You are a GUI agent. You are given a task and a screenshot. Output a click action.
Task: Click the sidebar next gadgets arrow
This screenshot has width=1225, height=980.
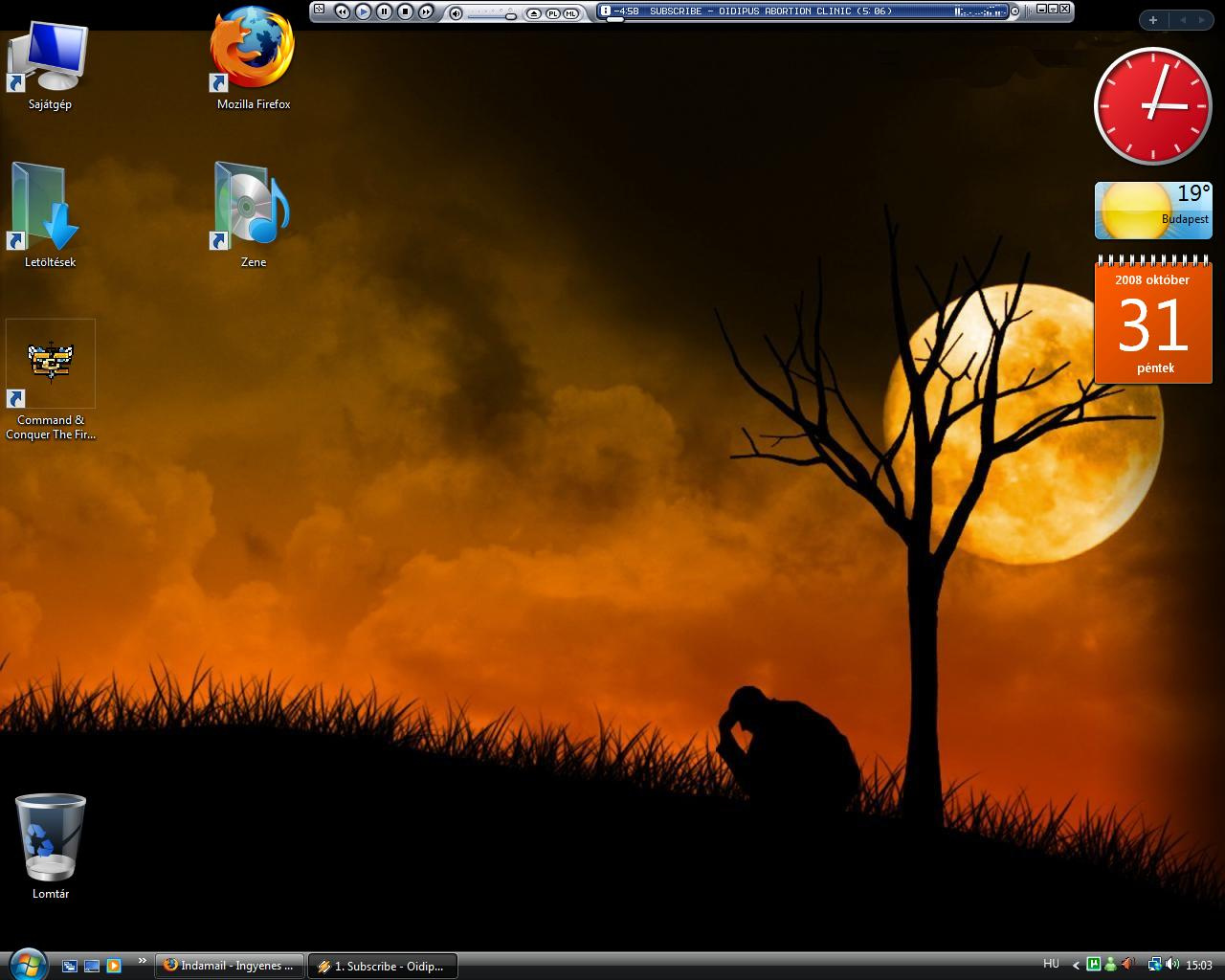[x=1202, y=19]
